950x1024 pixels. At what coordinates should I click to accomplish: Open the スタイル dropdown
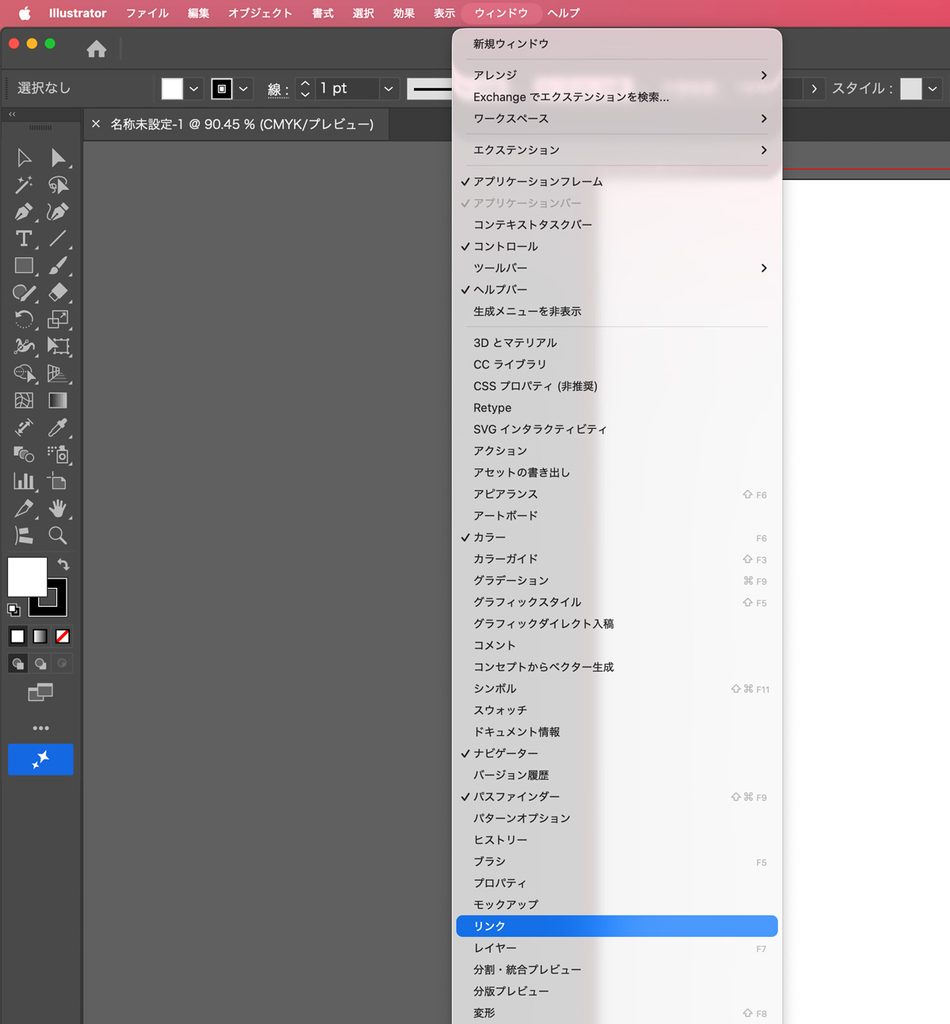pyautogui.click(x=933, y=89)
